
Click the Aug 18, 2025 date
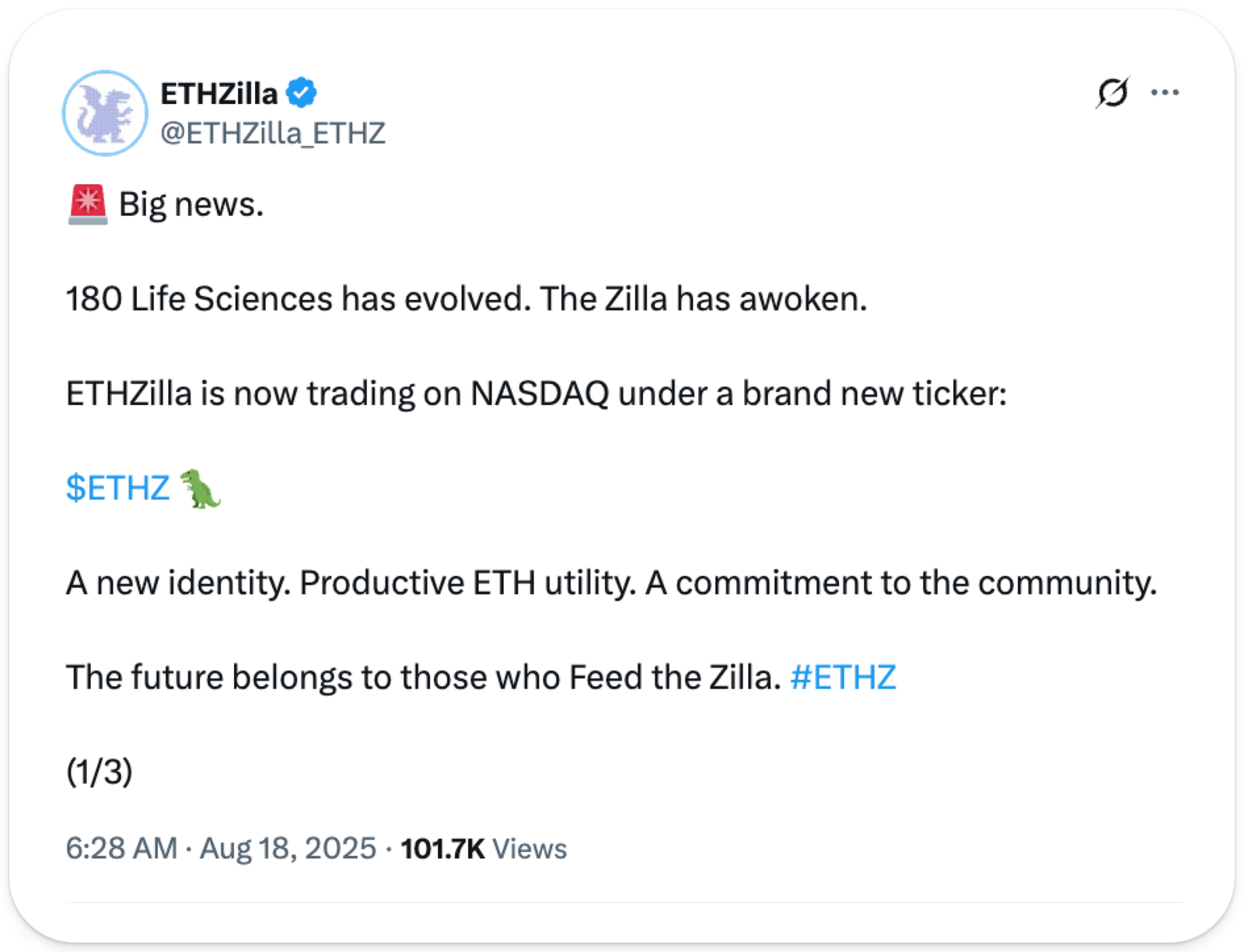point(288,849)
